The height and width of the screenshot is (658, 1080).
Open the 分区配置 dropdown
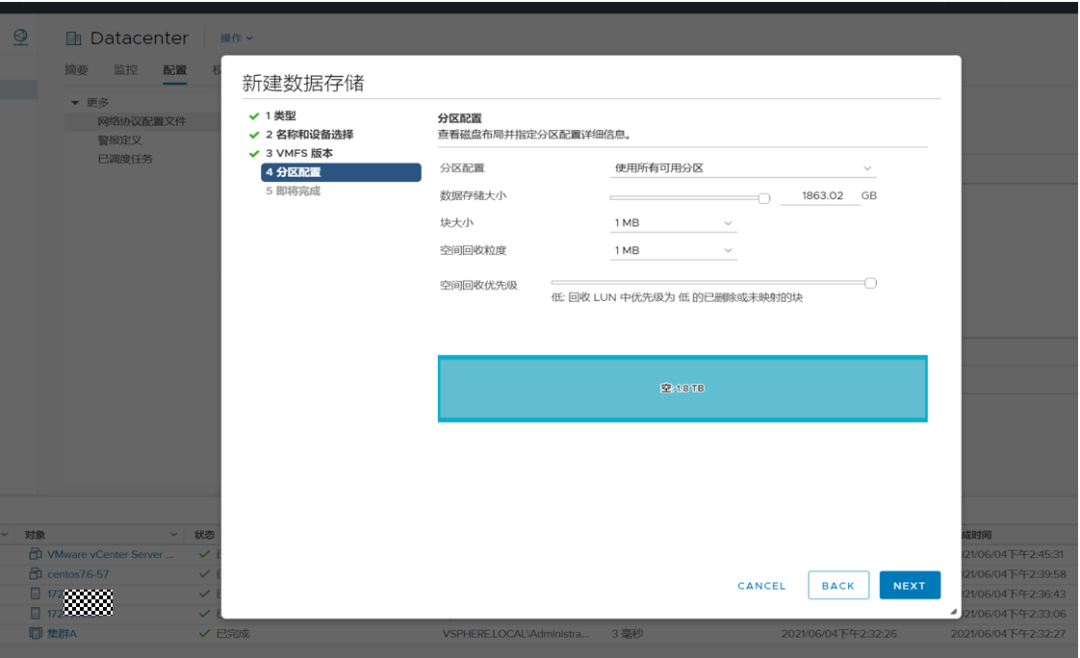(x=742, y=168)
